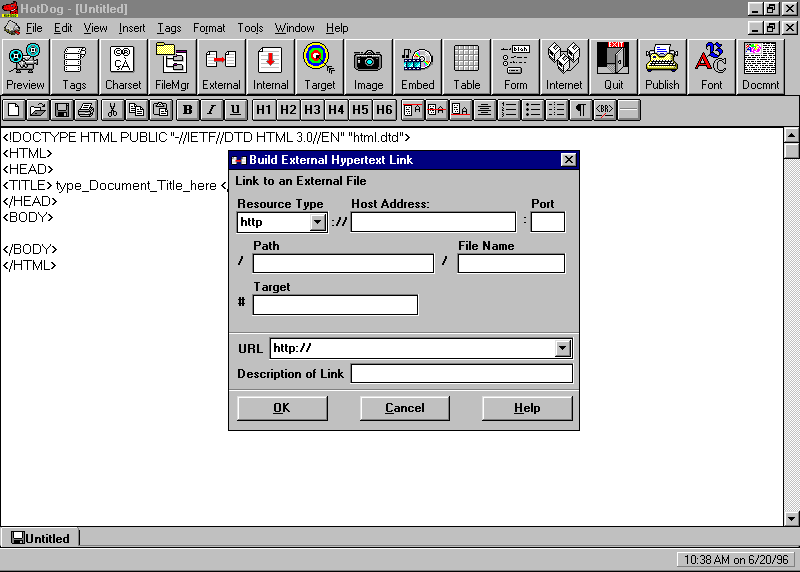Screen dimensions: 800x572
Task: Open the Font toolbar button
Action: pos(711,67)
